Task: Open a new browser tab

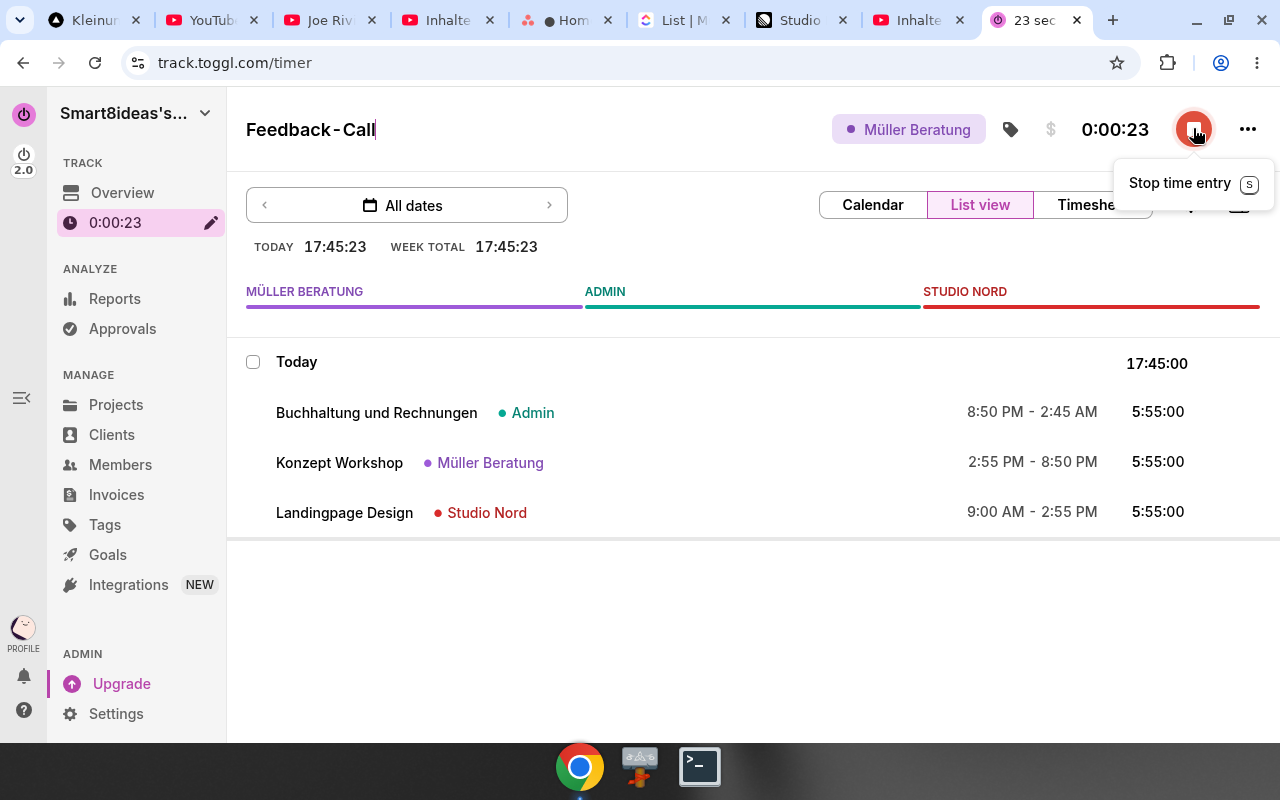Action: (x=1112, y=20)
